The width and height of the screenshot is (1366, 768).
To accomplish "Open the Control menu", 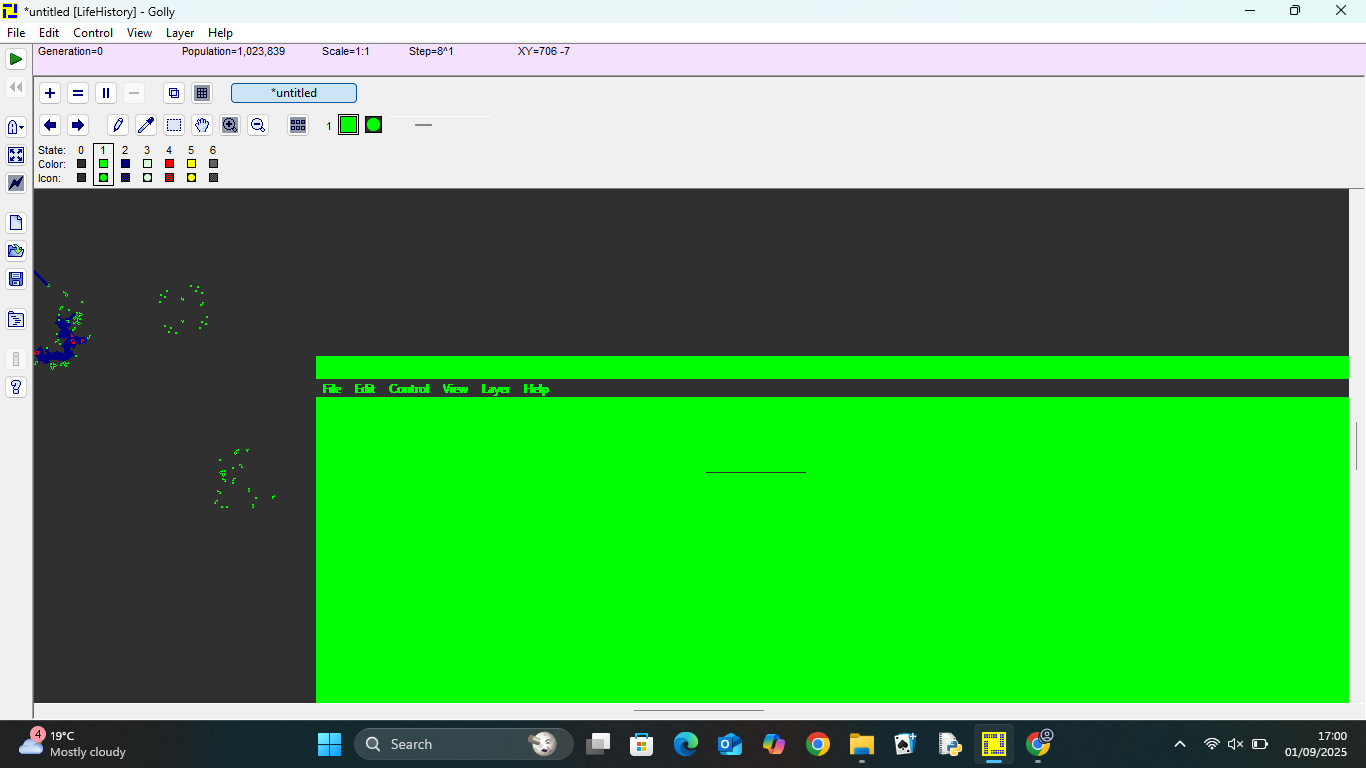I will [93, 33].
